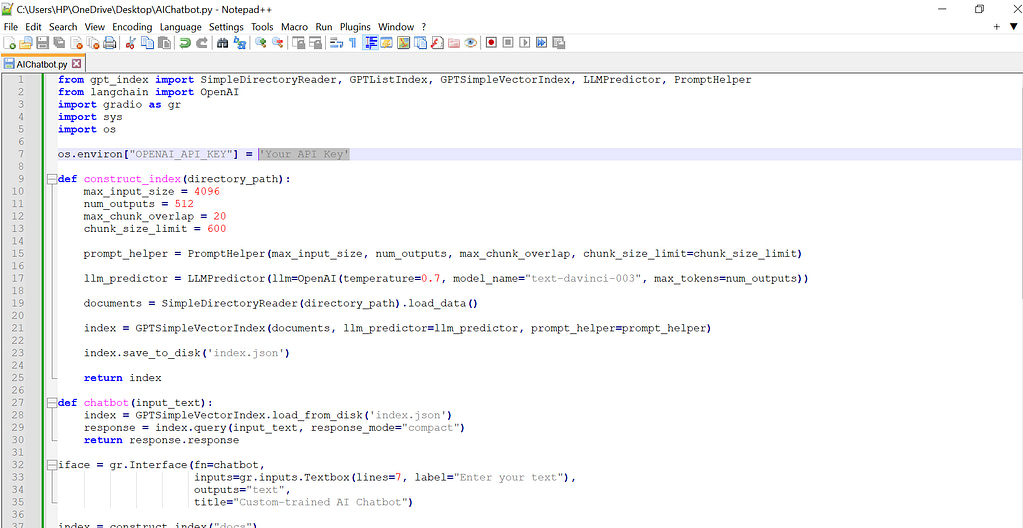
Task: Click the Run macro multiple times icon
Action: 542,43
